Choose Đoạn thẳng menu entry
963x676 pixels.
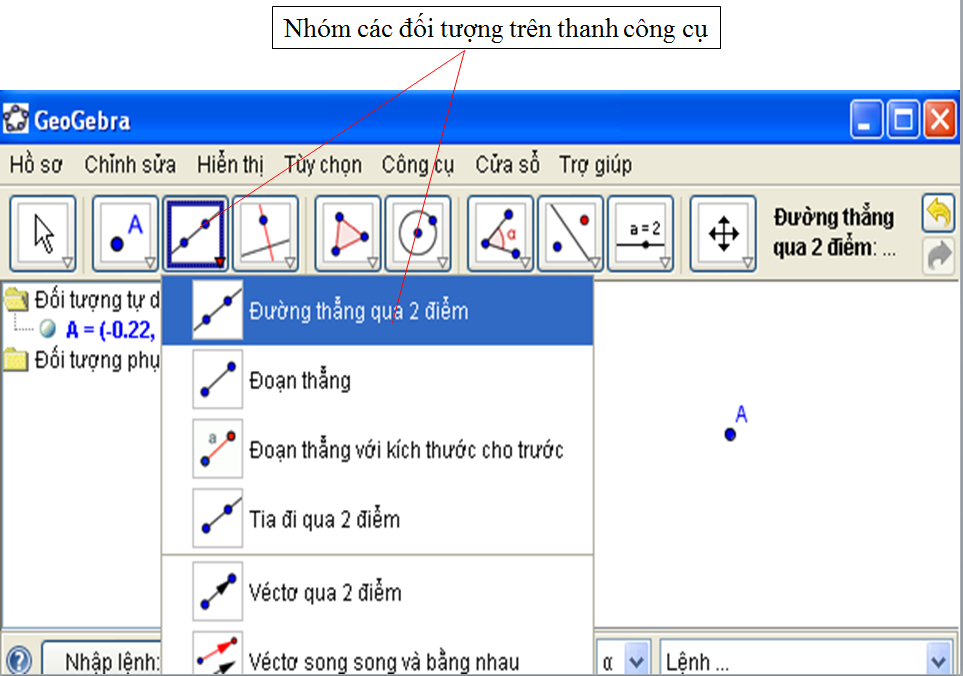coord(378,380)
